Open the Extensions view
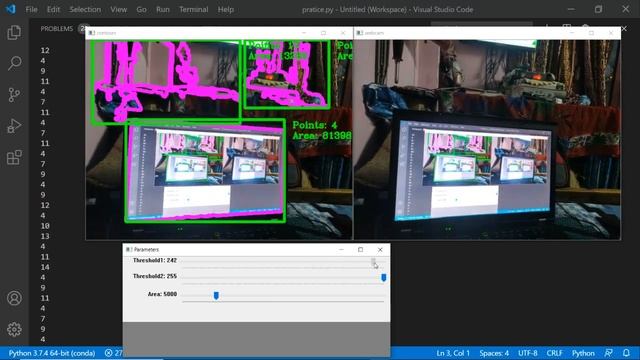640x360 pixels. [14, 157]
